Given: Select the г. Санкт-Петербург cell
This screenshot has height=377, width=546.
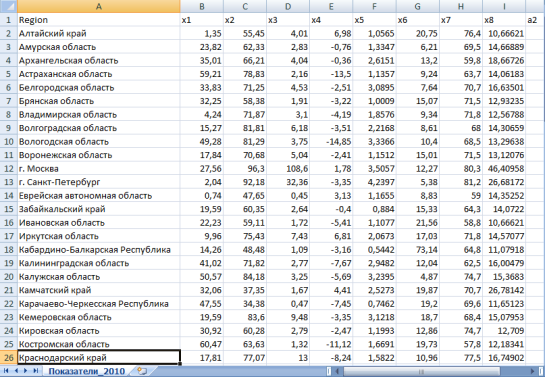Looking at the screenshot, I should 99,182.
